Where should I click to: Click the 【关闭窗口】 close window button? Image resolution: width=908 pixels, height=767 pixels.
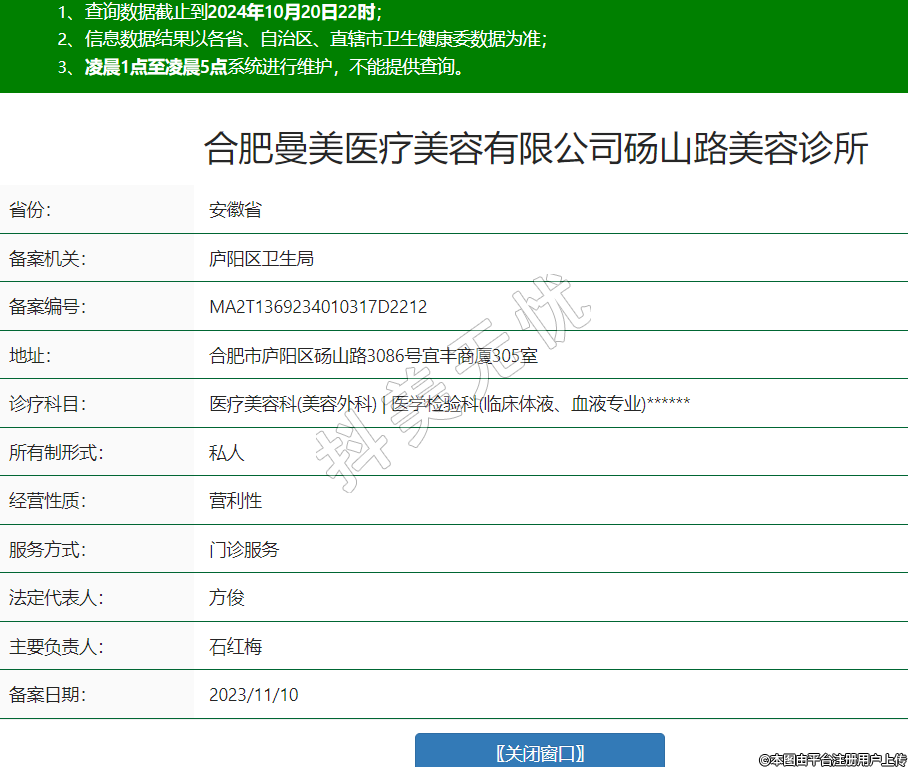[x=539, y=752]
